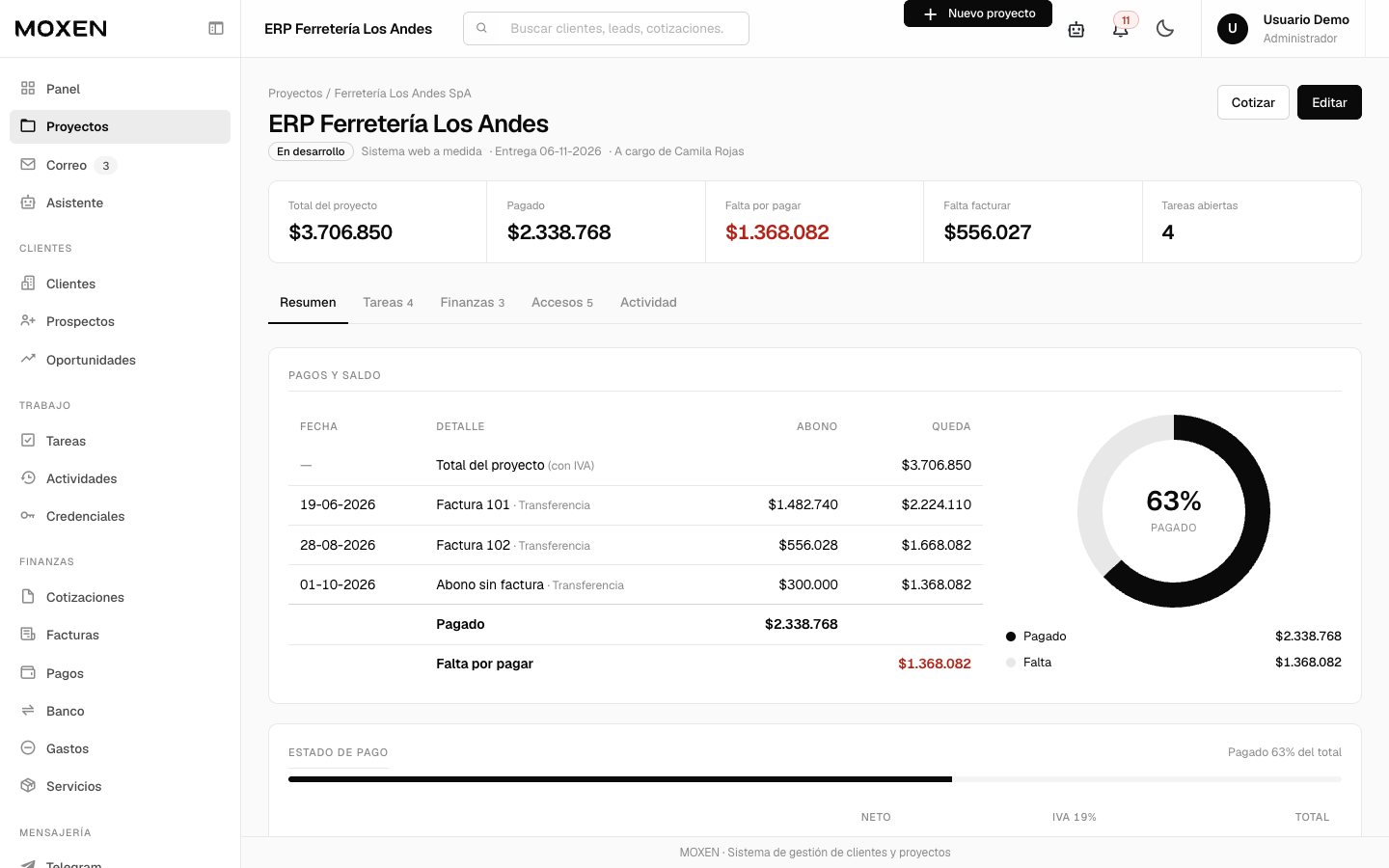Image resolution: width=1389 pixels, height=868 pixels.
Task: Click the Facturas receipt icon
Action: [28, 635]
